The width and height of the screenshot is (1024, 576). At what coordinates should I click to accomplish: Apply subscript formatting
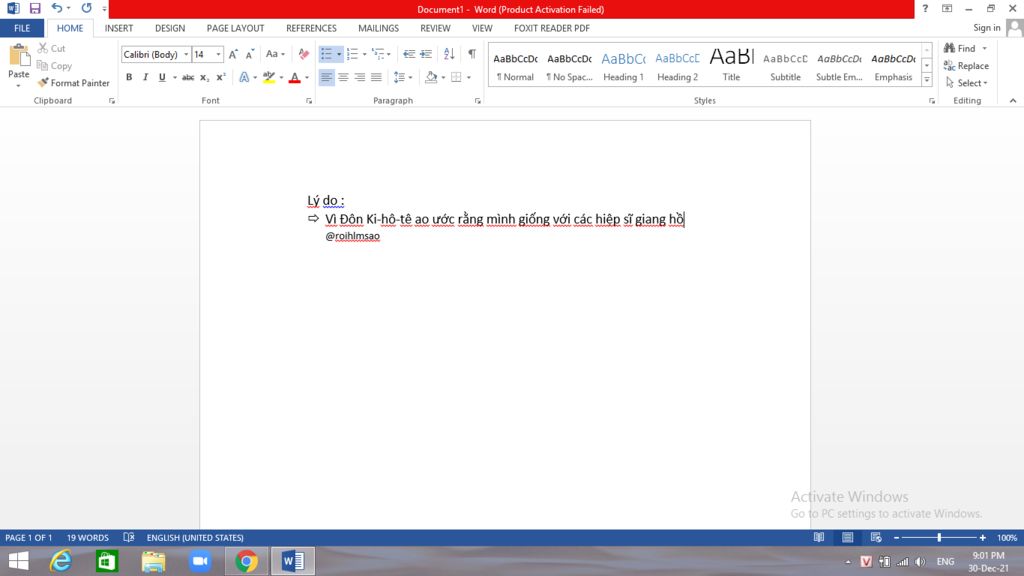point(204,77)
